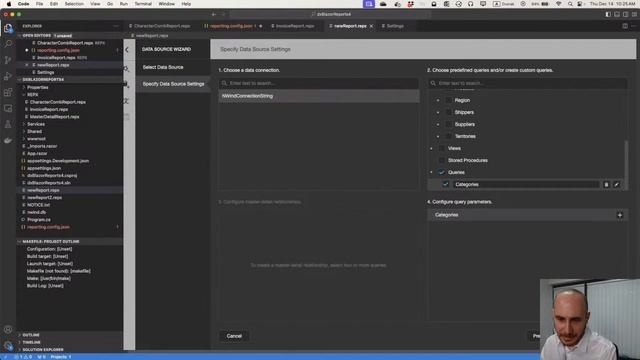This screenshot has width=640, height=360.
Task: Click the wizard back chevron arrow
Action: (x=127, y=50)
